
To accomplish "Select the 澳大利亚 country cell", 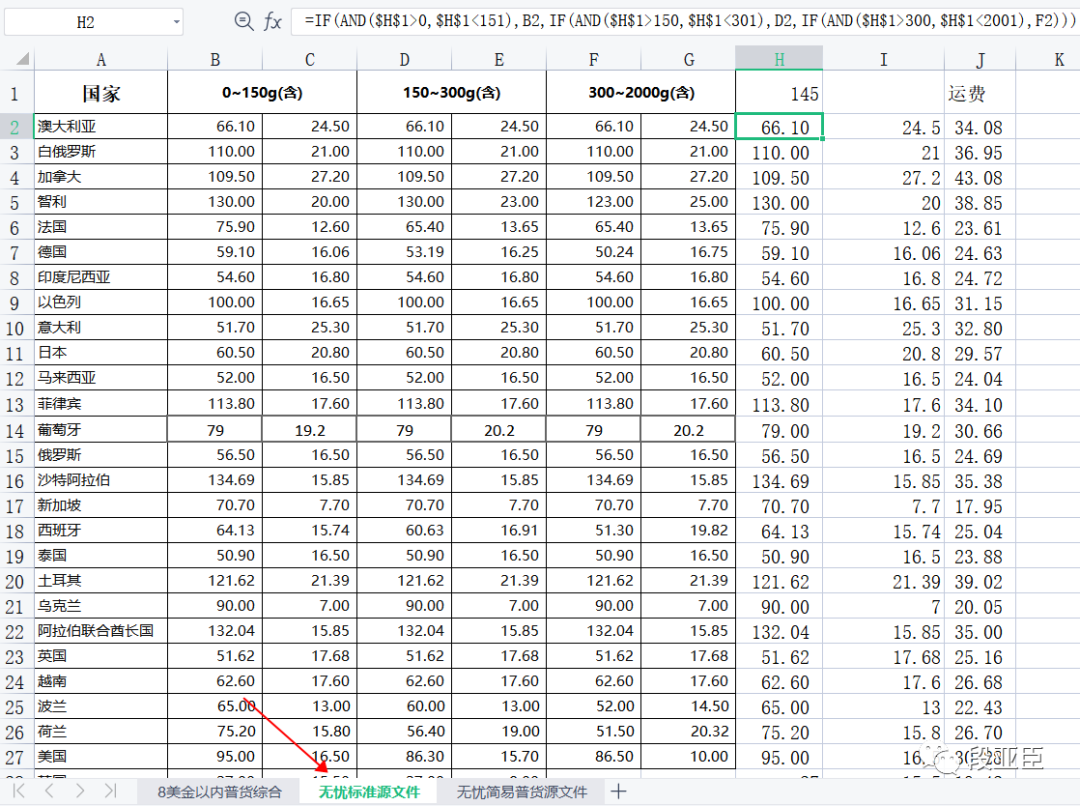I will pyautogui.click(x=101, y=126).
